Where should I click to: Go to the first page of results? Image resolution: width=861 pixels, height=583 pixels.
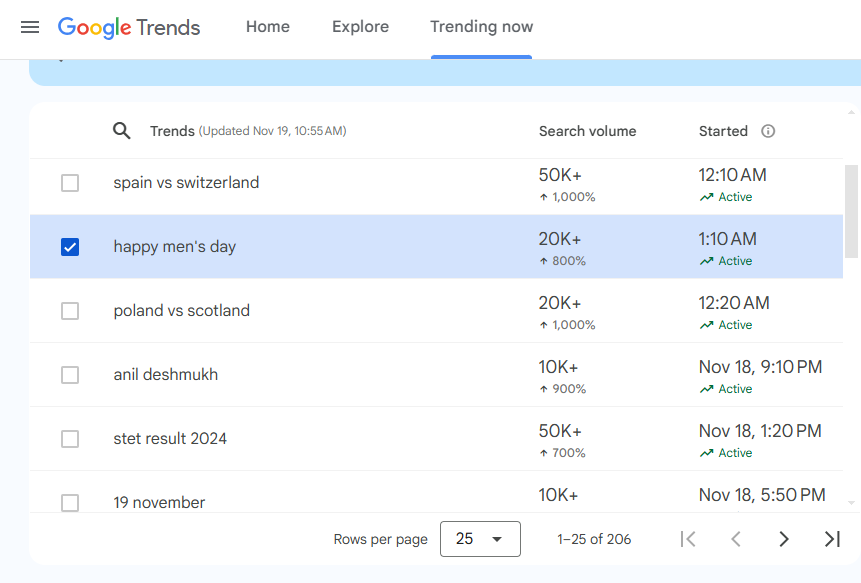click(688, 539)
